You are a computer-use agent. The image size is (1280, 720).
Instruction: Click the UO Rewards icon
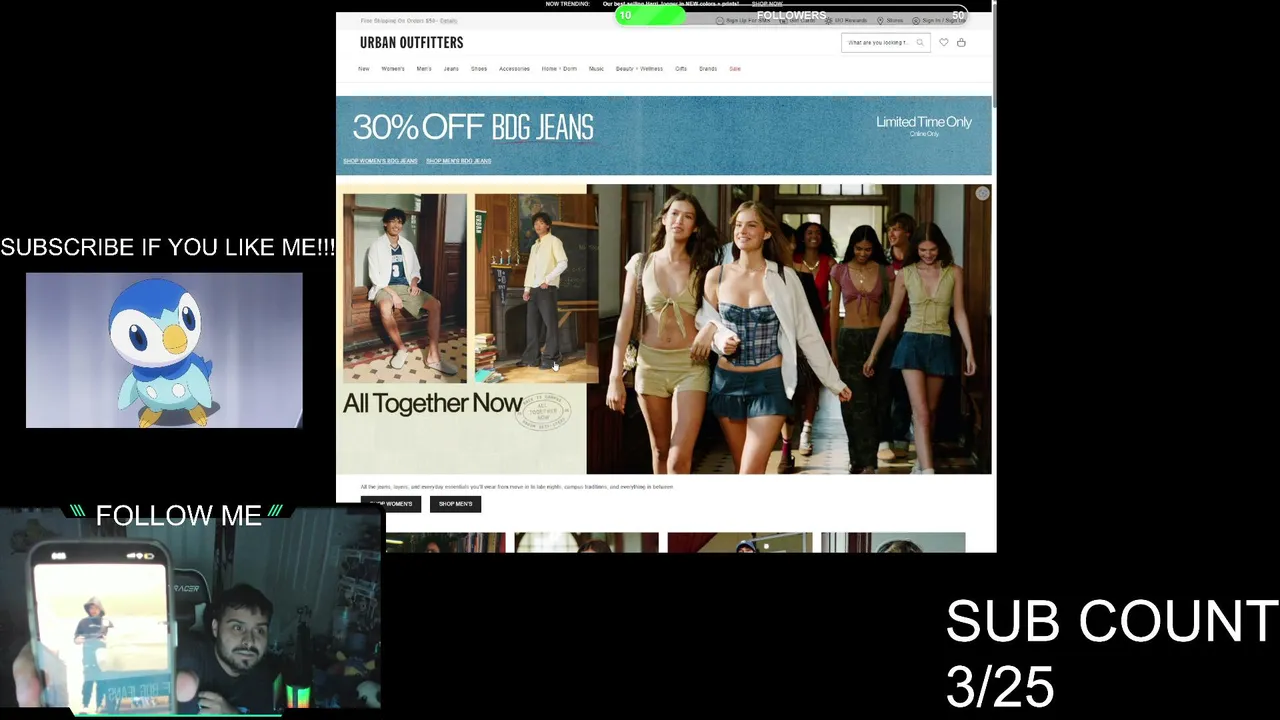point(828,20)
